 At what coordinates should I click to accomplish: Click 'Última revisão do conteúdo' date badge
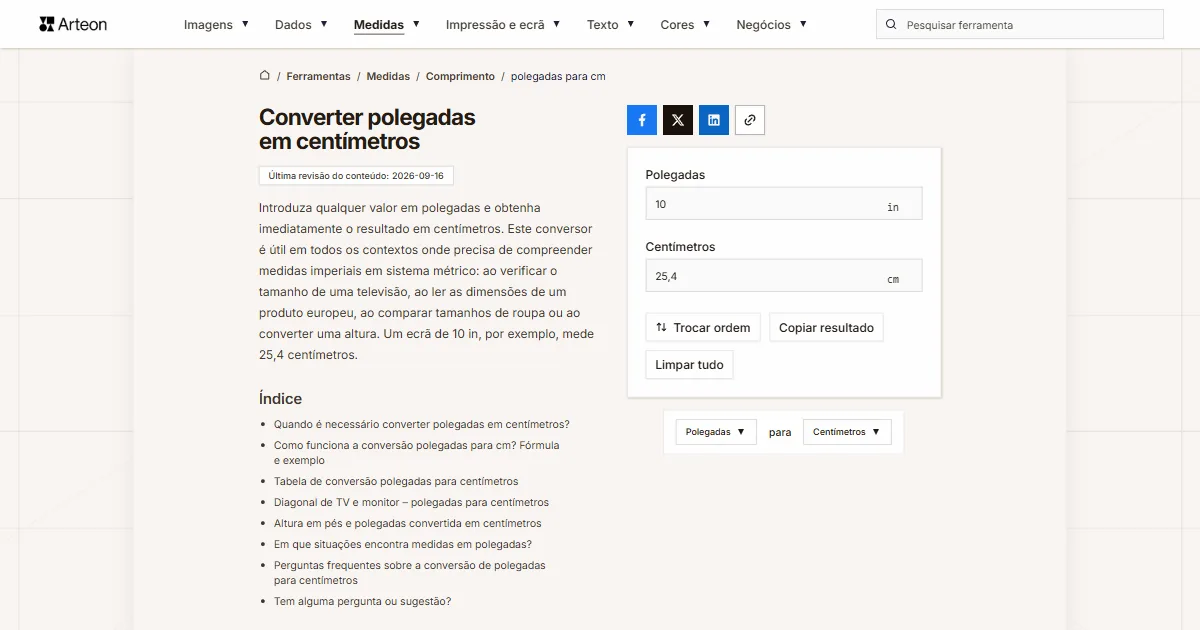click(x=356, y=175)
